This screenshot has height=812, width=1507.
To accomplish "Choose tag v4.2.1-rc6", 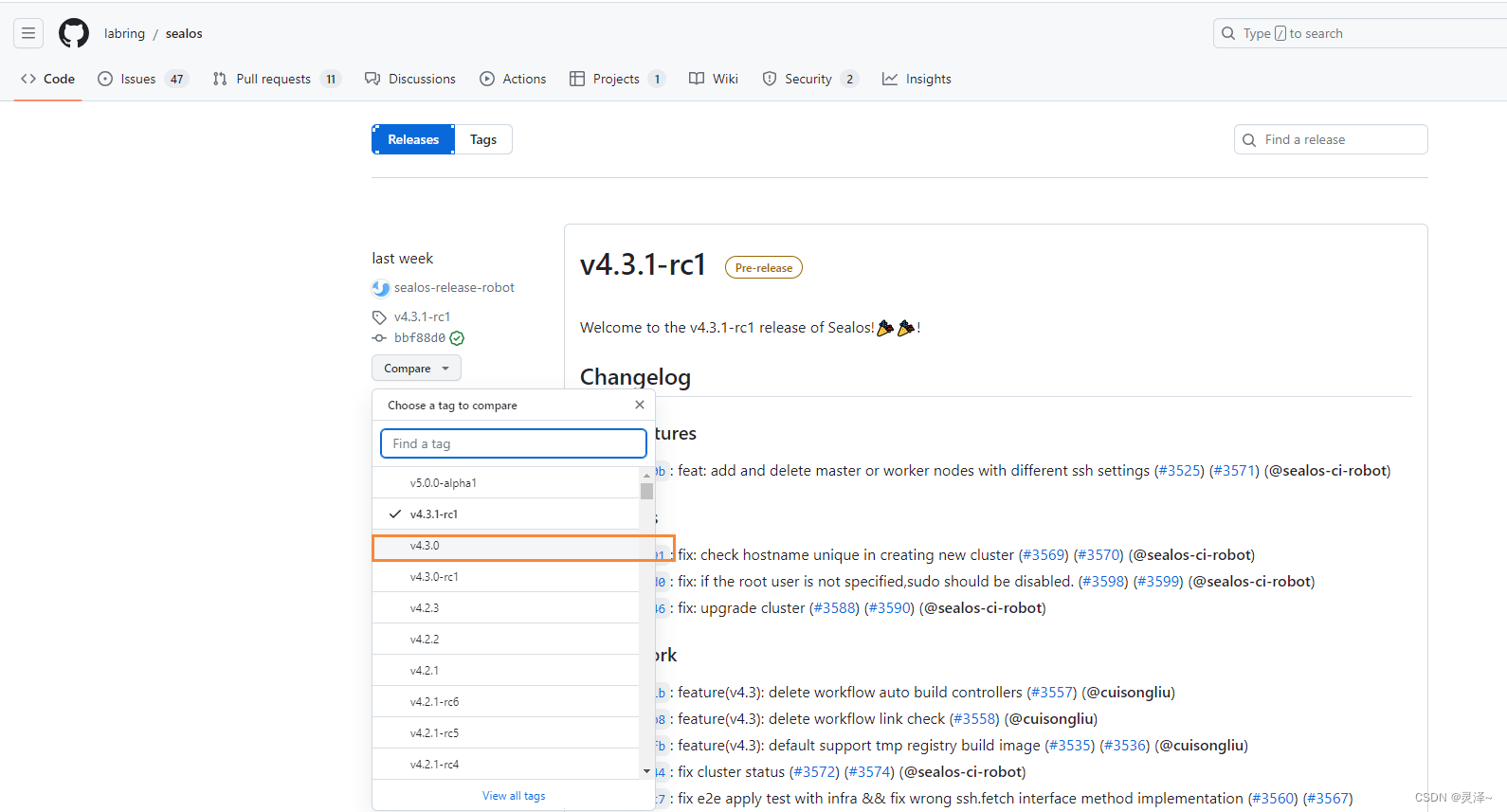I will point(506,702).
